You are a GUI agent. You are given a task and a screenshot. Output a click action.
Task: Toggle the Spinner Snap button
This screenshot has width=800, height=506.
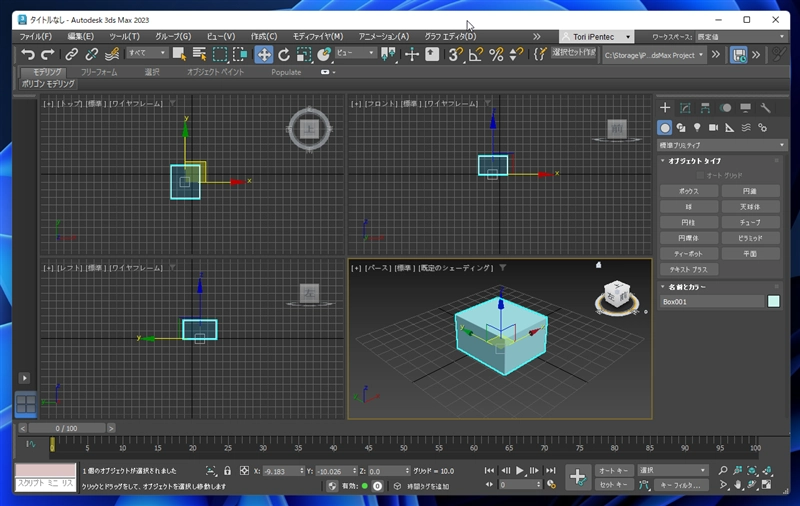tap(516, 54)
